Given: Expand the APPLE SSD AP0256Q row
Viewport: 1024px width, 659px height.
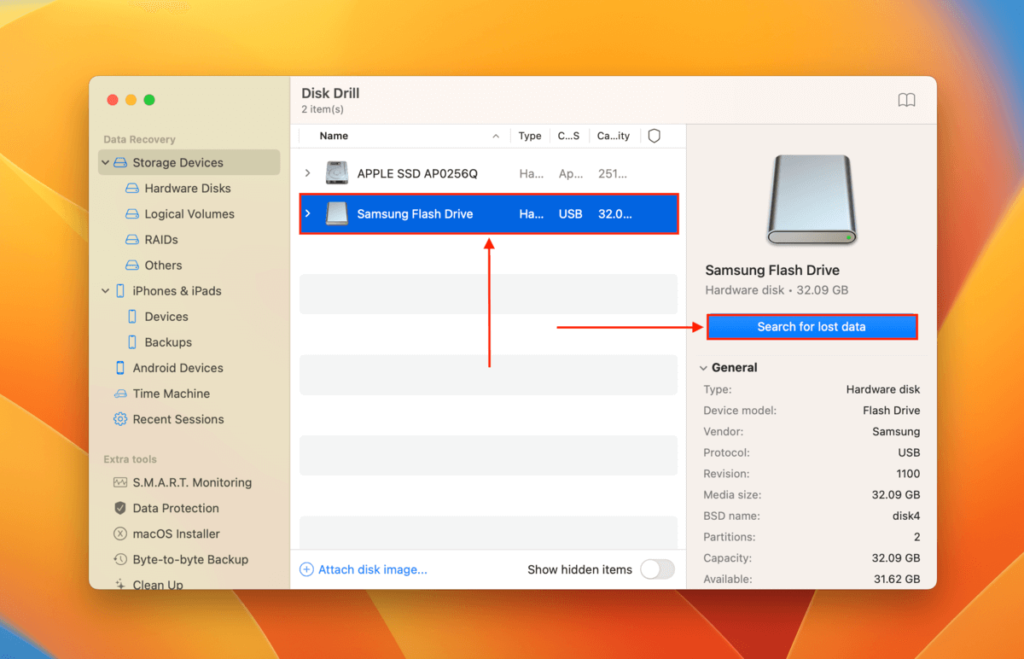Looking at the screenshot, I should tap(309, 173).
